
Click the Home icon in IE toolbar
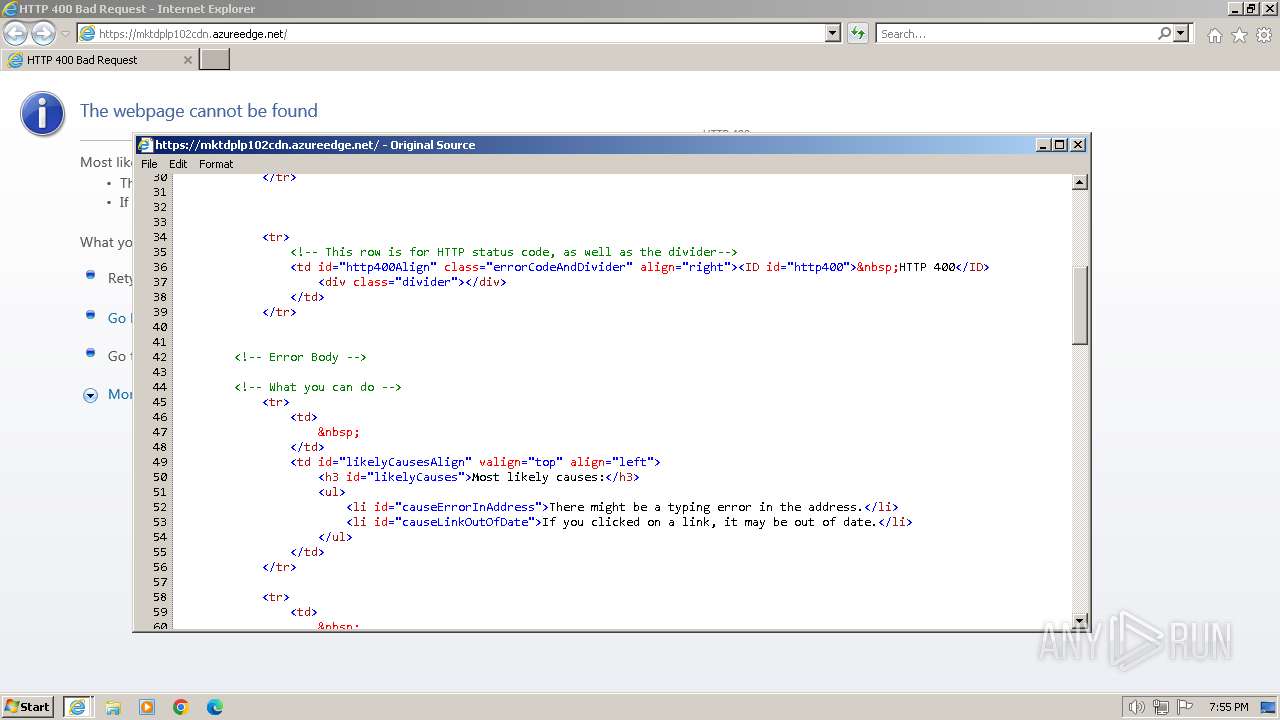(1214, 35)
